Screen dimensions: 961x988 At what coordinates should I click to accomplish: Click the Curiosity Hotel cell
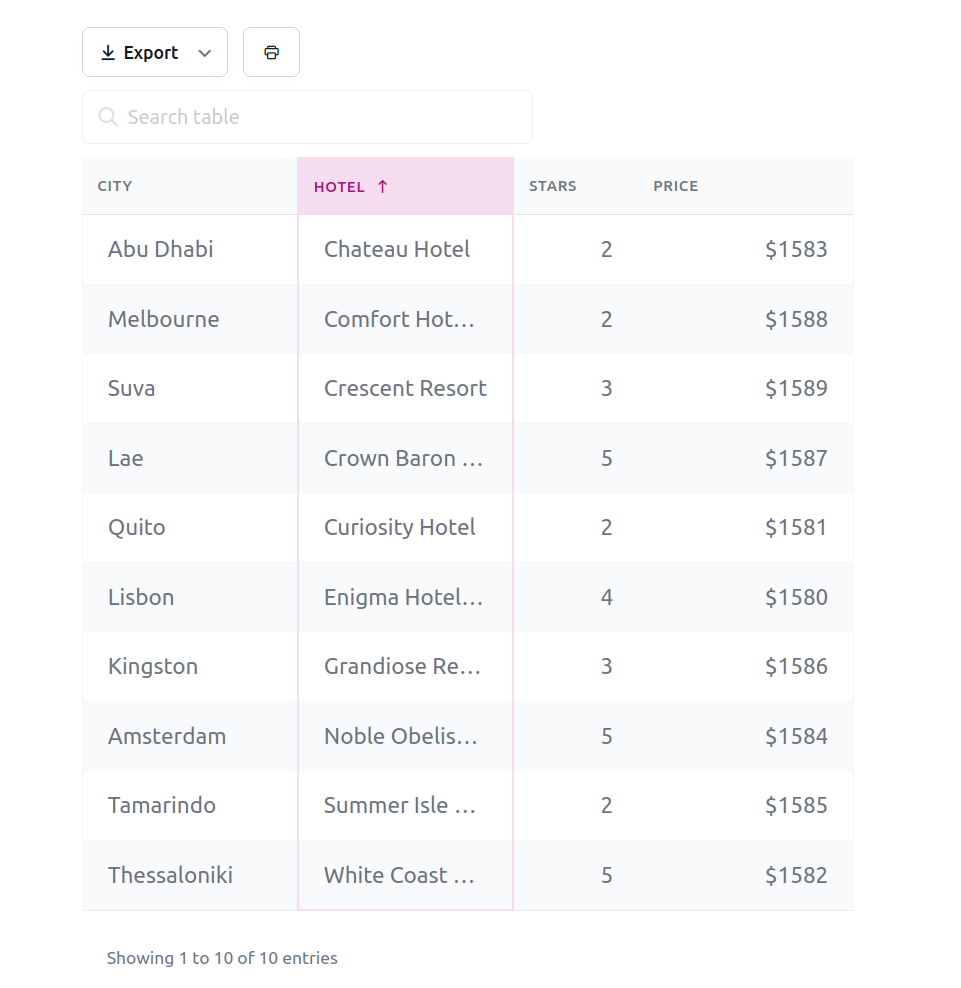(x=405, y=527)
